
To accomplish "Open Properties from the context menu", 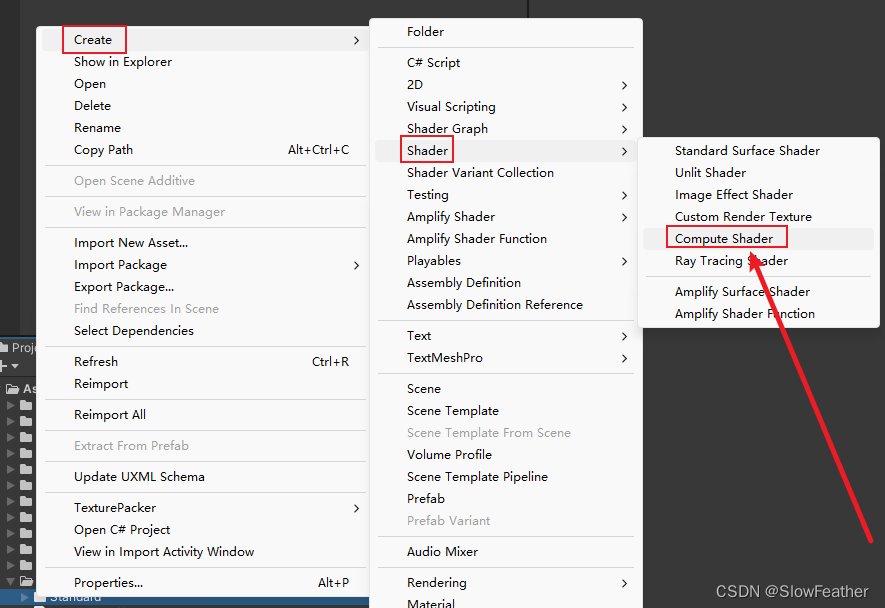I will [x=104, y=582].
